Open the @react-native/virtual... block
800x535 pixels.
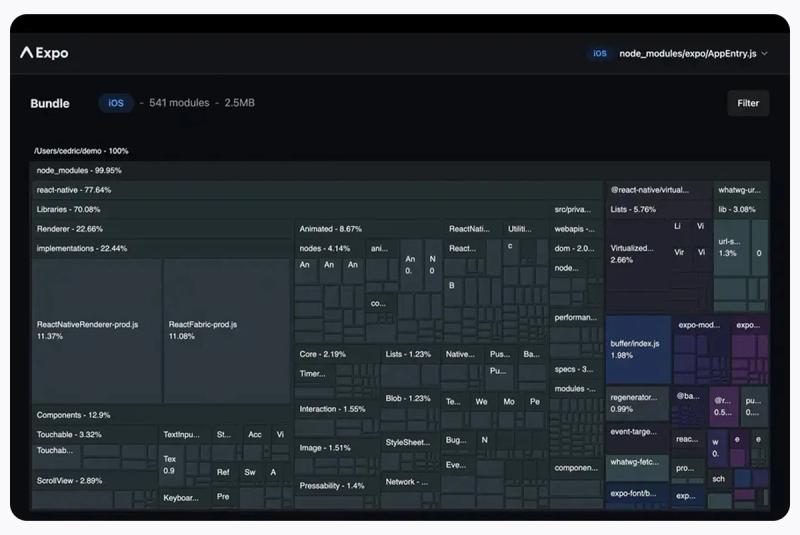pyautogui.click(x=658, y=190)
